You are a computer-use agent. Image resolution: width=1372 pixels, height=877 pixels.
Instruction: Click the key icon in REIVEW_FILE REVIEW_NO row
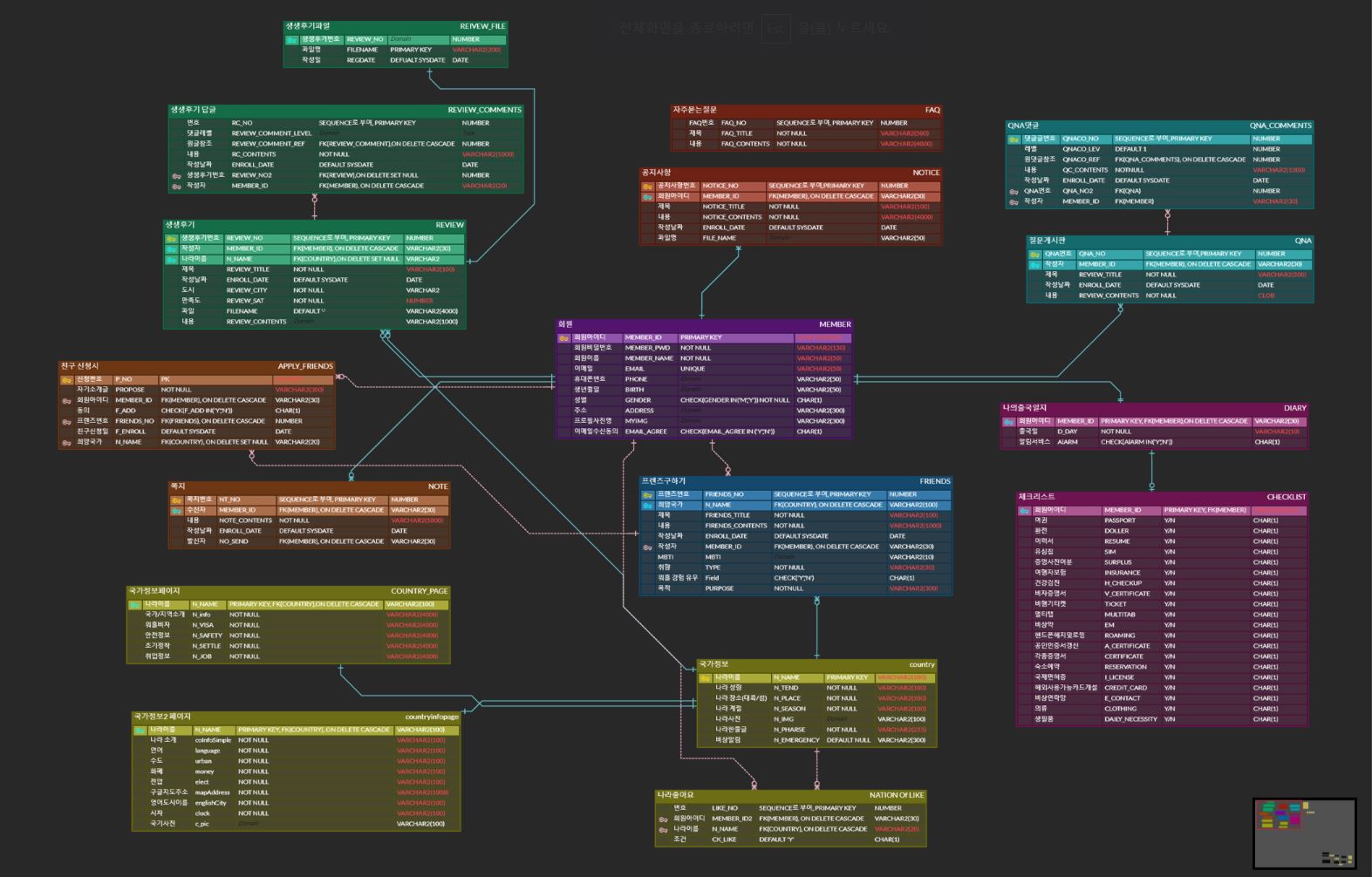(292, 40)
